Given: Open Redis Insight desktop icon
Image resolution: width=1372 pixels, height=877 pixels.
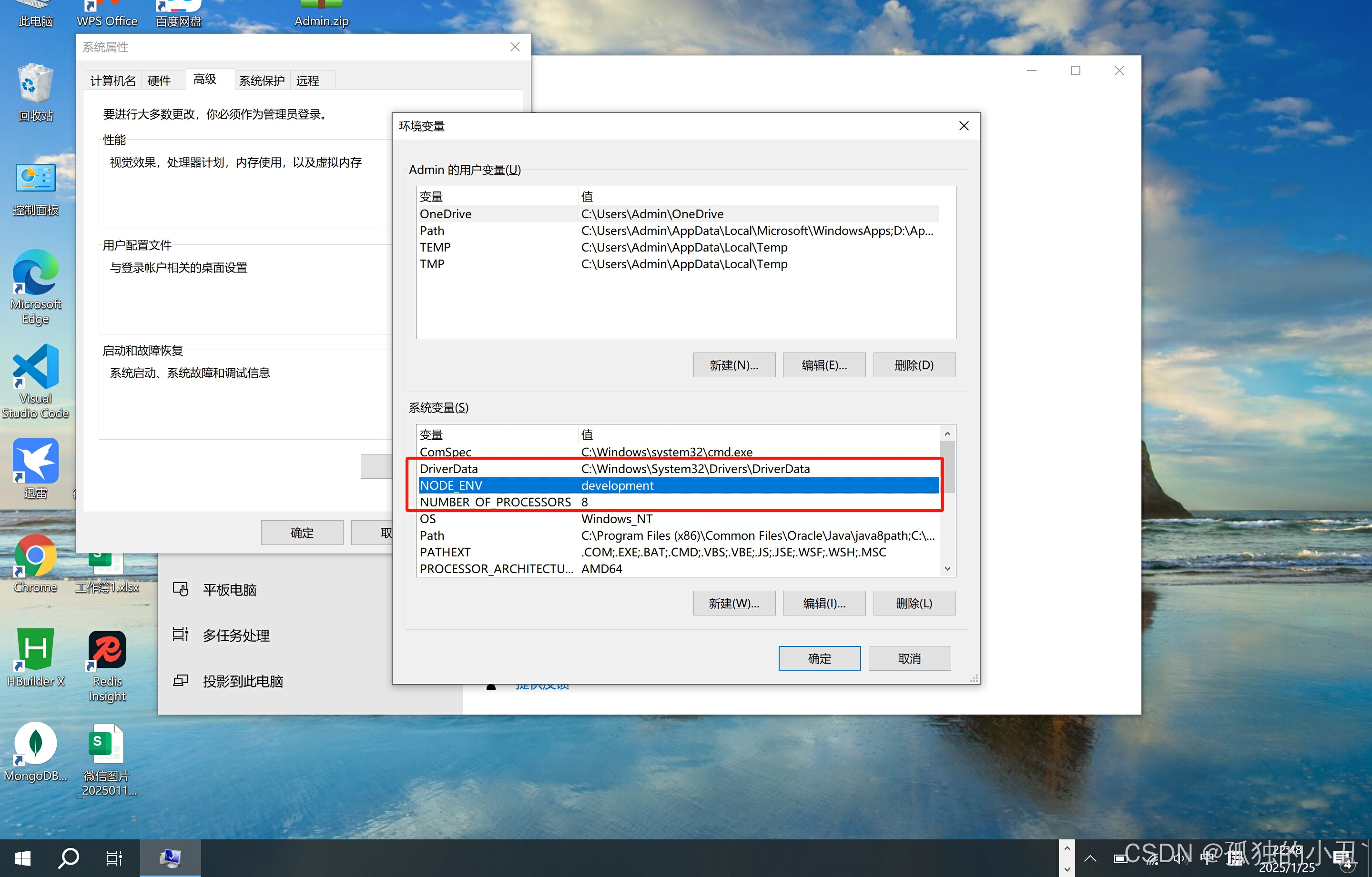Looking at the screenshot, I should pos(107,650).
